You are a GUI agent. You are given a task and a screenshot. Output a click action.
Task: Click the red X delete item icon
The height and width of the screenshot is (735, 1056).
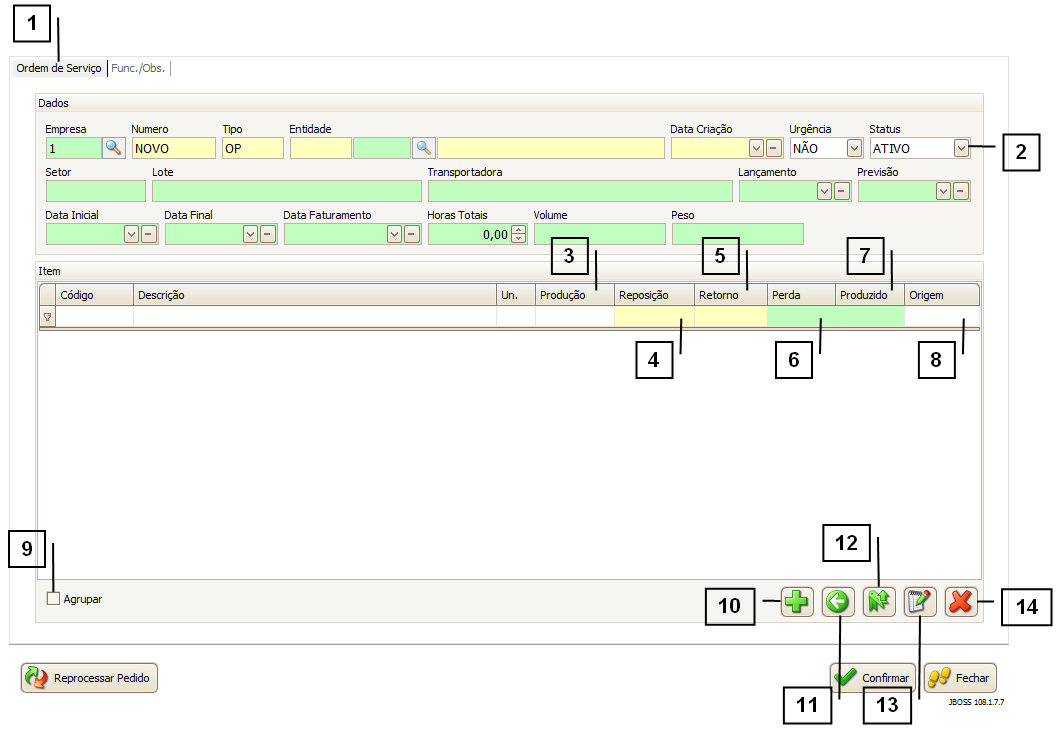click(961, 603)
